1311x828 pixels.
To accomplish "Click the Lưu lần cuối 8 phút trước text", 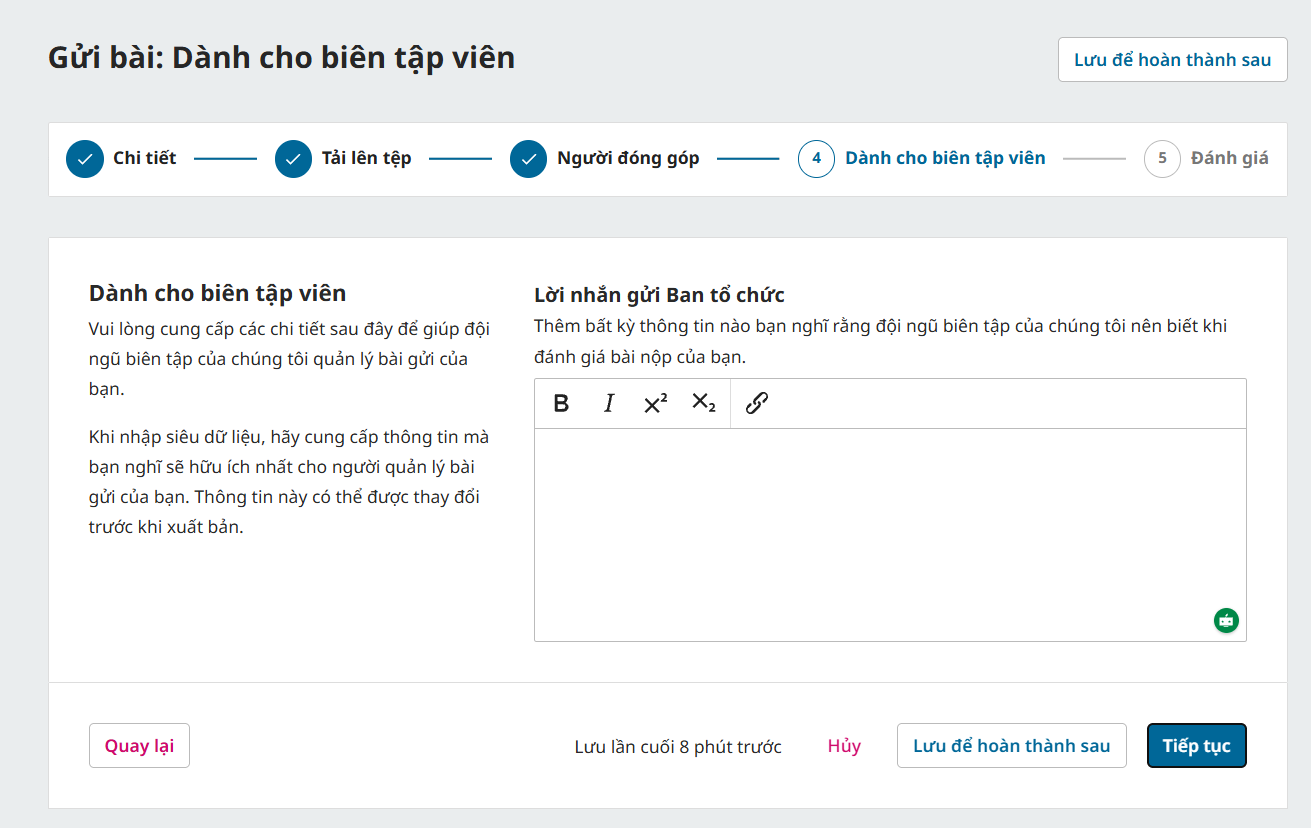I will point(678,747).
